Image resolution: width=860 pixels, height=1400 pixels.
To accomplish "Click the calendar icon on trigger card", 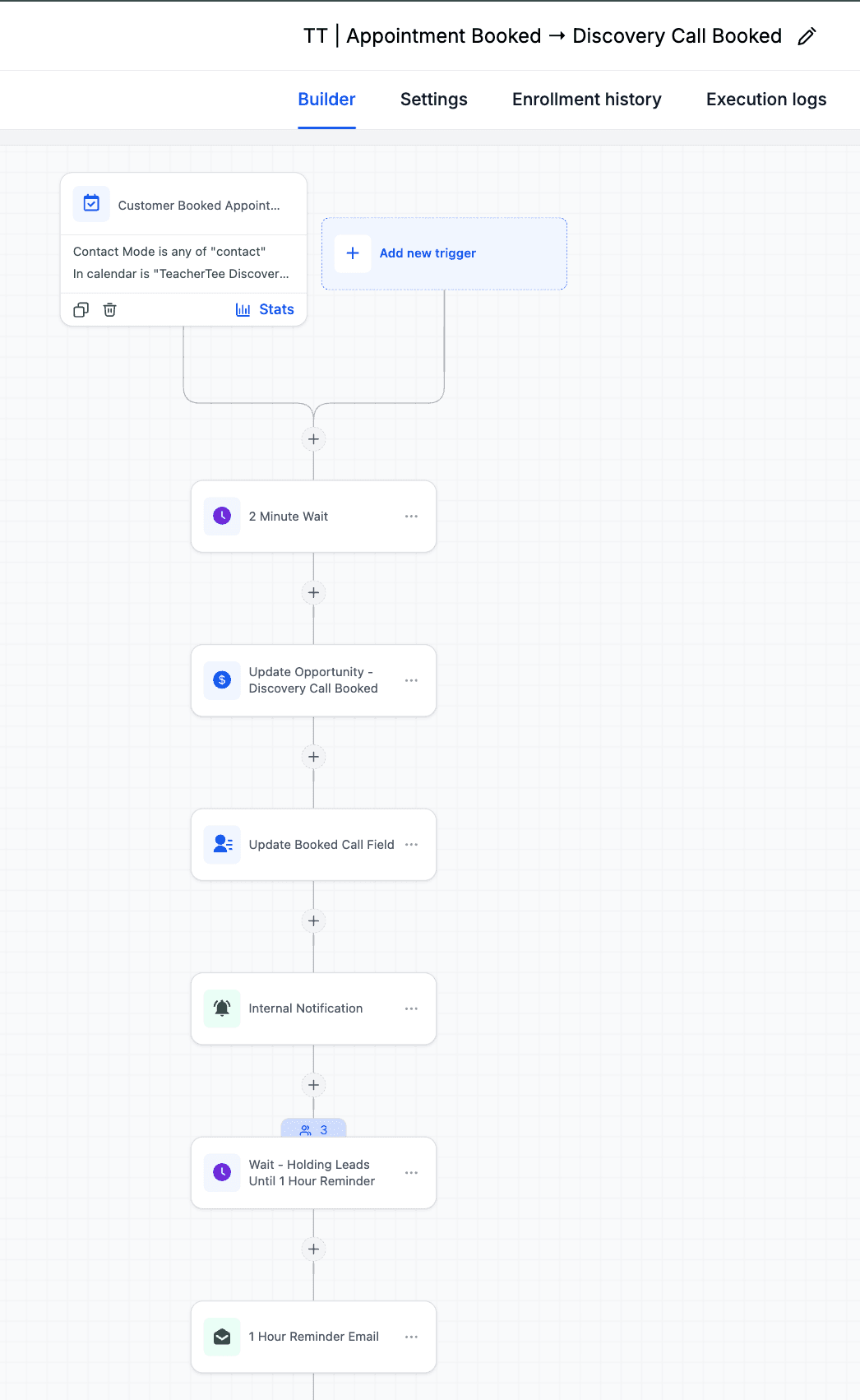I will [91, 204].
